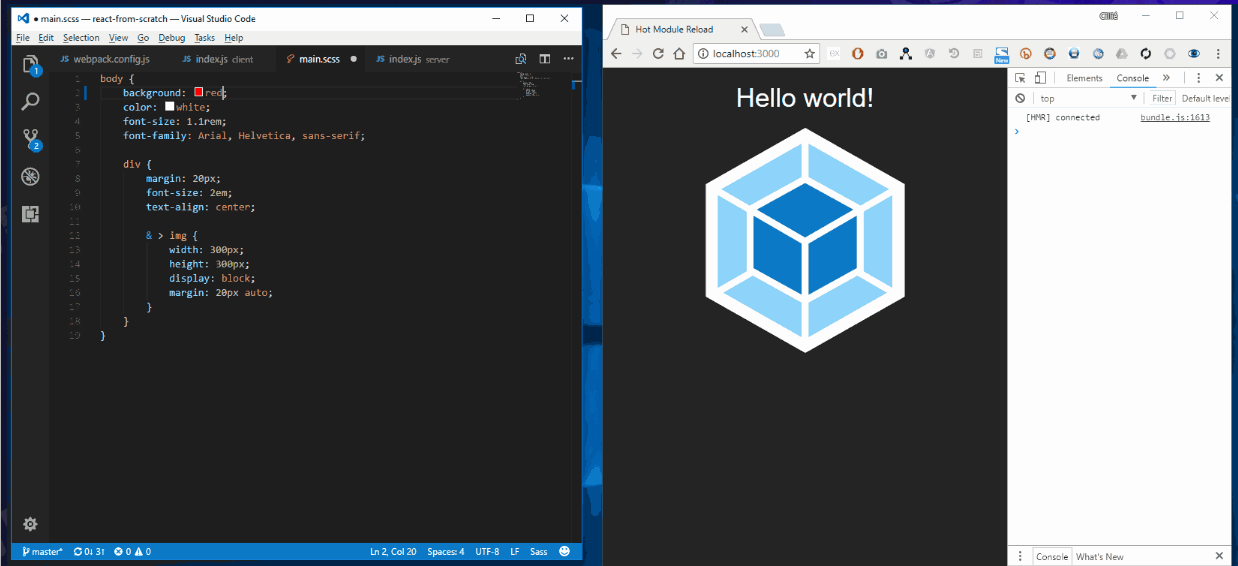Image resolution: width=1238 pixels, height=566 pixels.
Task: Open the Debug view in activity bar
Action: (30, 177)
